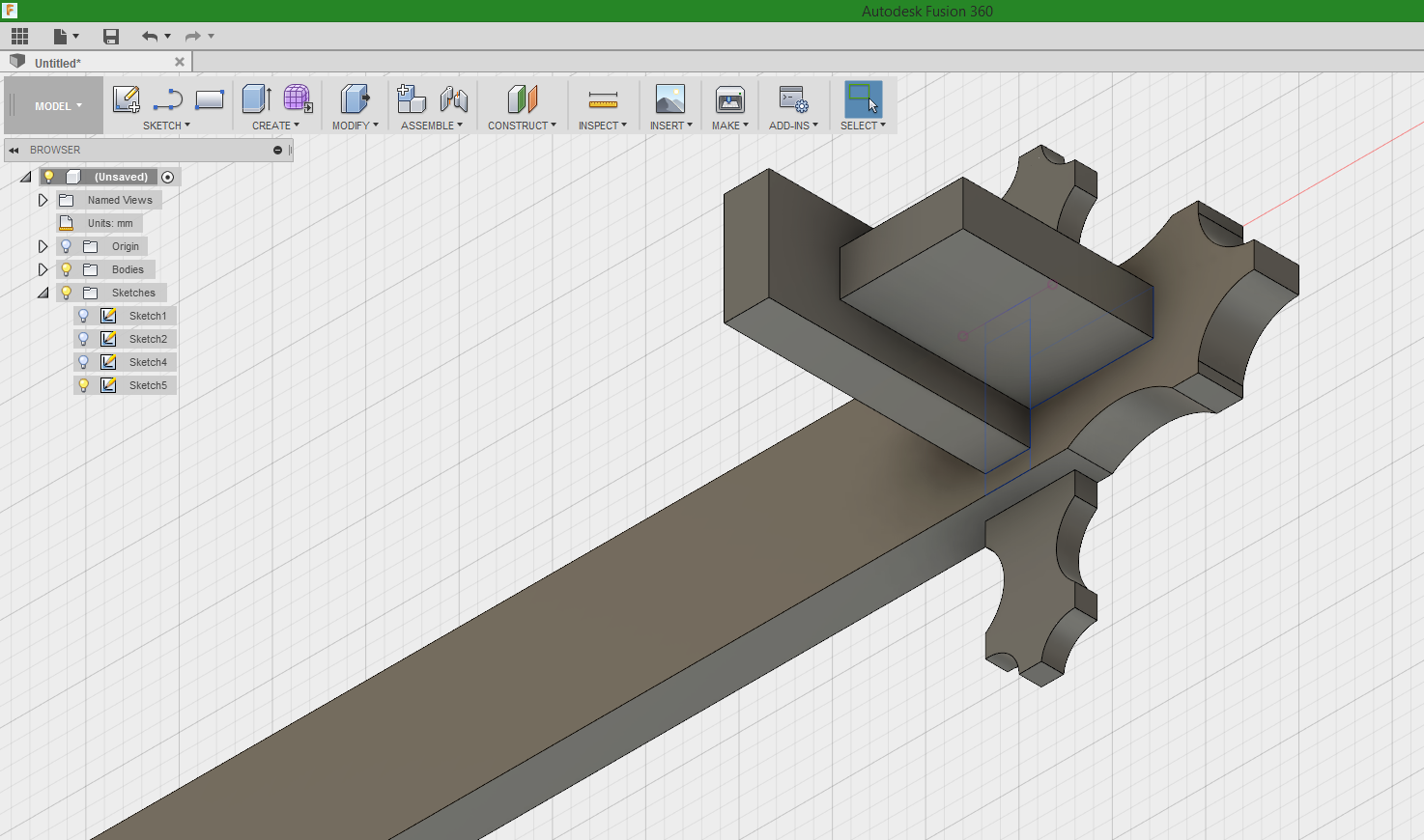Click the Construct plane icon

click(522, 98)
